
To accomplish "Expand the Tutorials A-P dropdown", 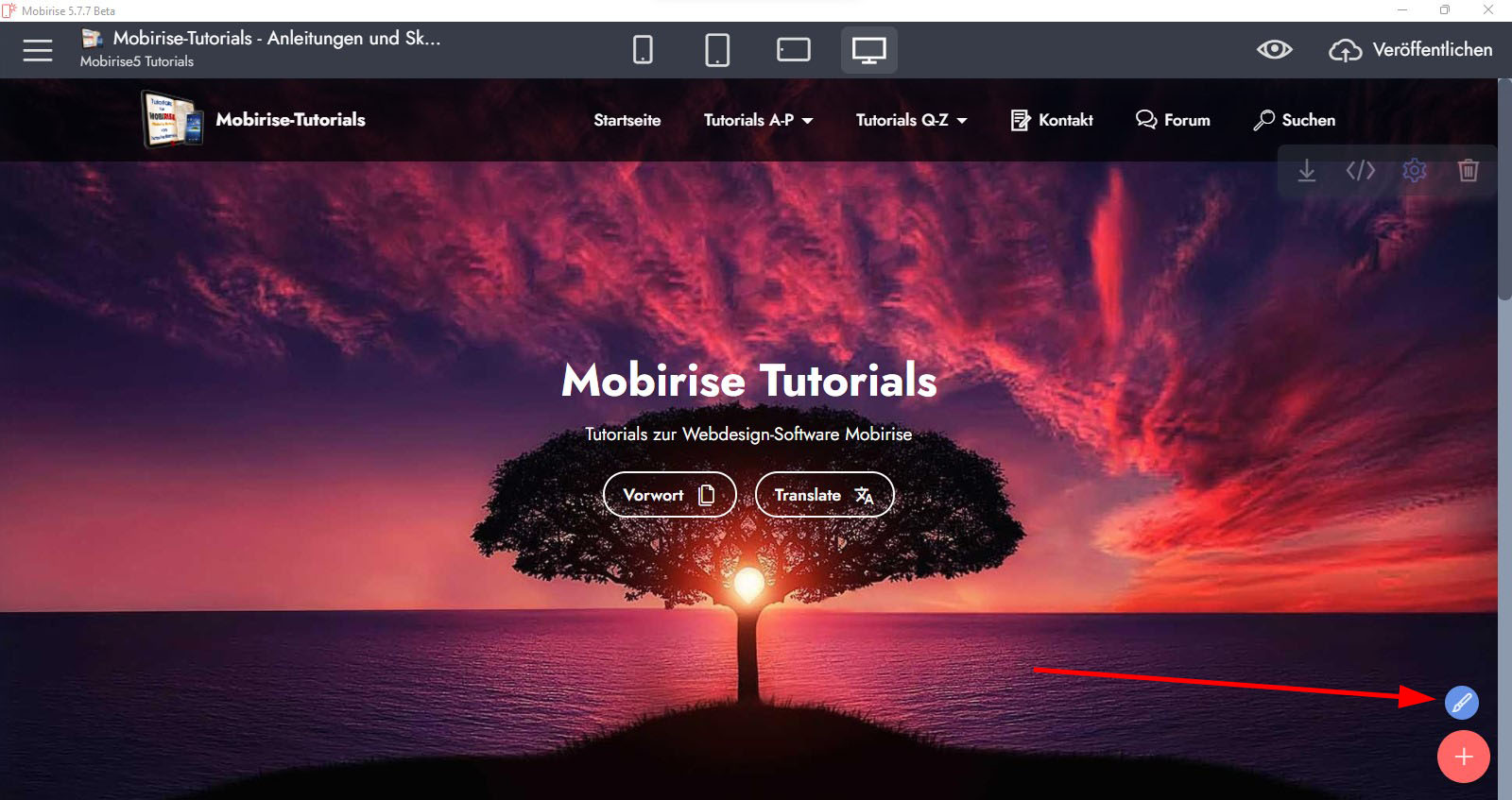I will coord(758,120).
